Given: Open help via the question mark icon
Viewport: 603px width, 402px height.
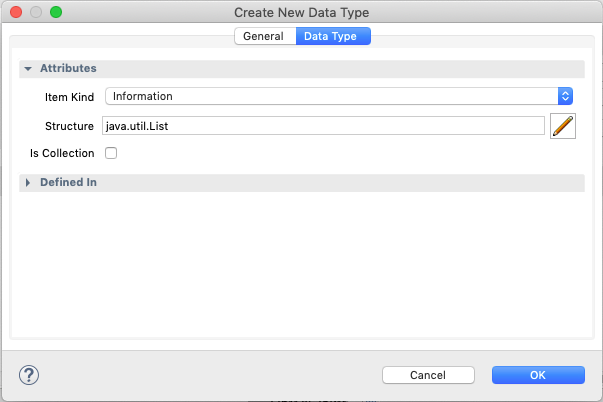Looking at the screenshot, I should (x=29, y=374).
